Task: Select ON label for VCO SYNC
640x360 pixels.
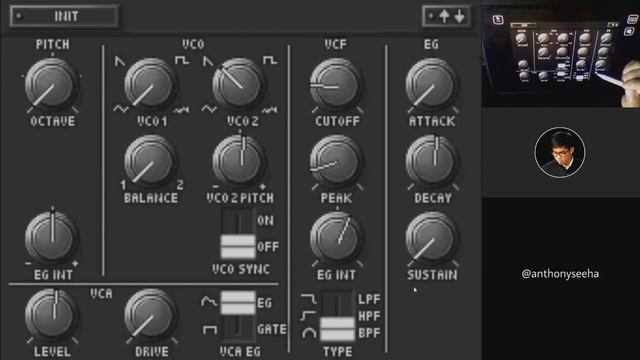Action: (265, 221)
